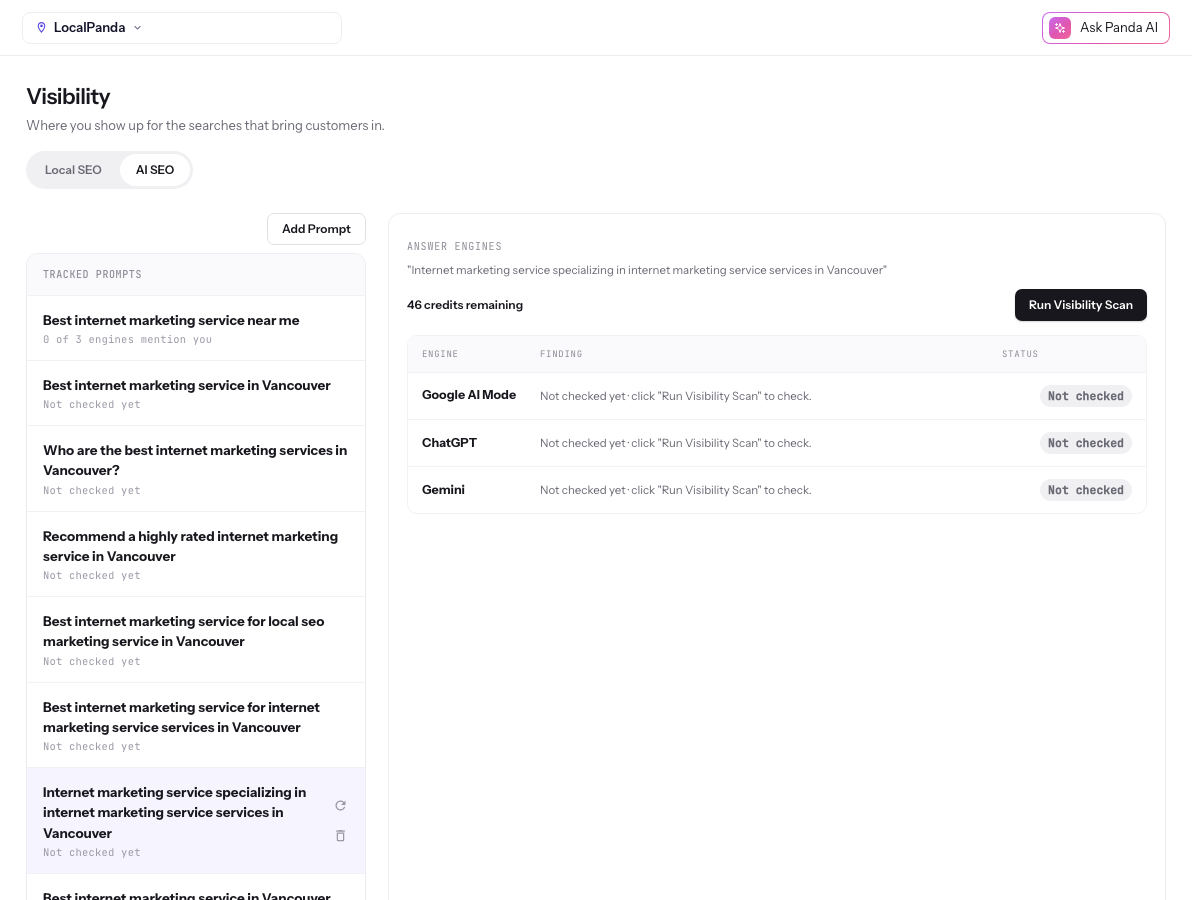1192x900 pixels.
Task: Click Not checked badge in ChatGPT row
Action: point(1086,443)
